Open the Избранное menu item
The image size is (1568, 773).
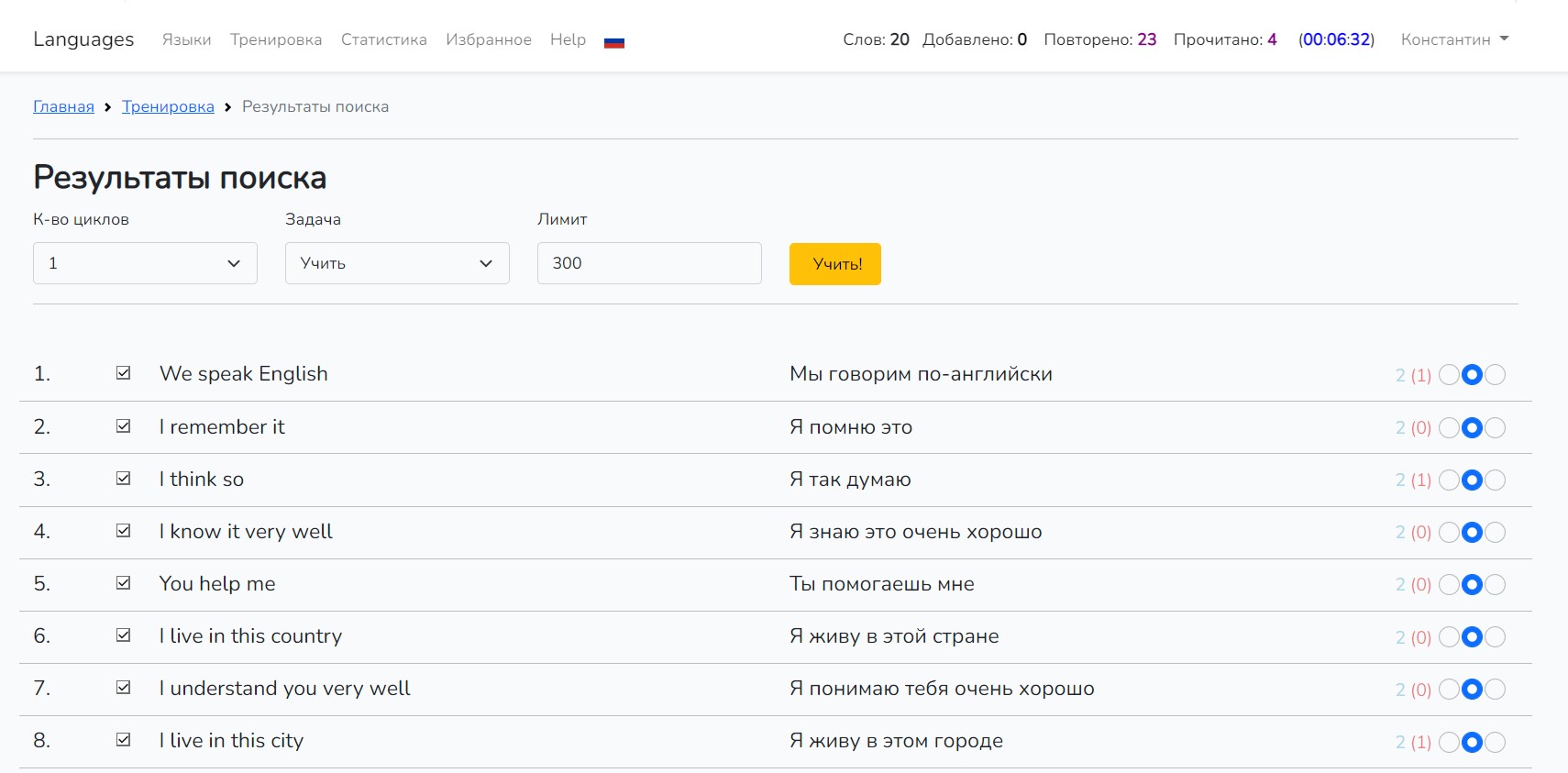488,39
